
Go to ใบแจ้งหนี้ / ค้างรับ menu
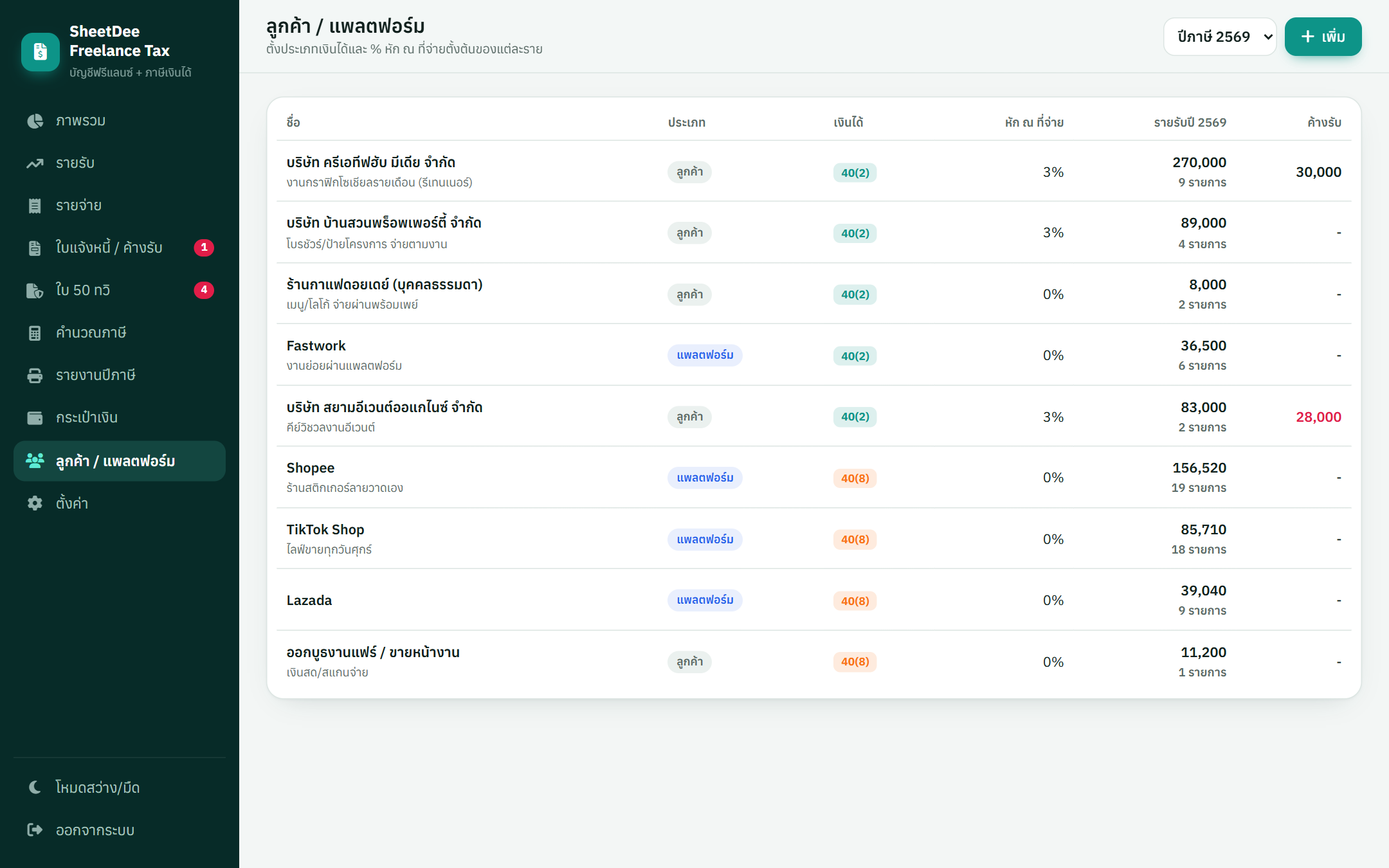(120, 248)
